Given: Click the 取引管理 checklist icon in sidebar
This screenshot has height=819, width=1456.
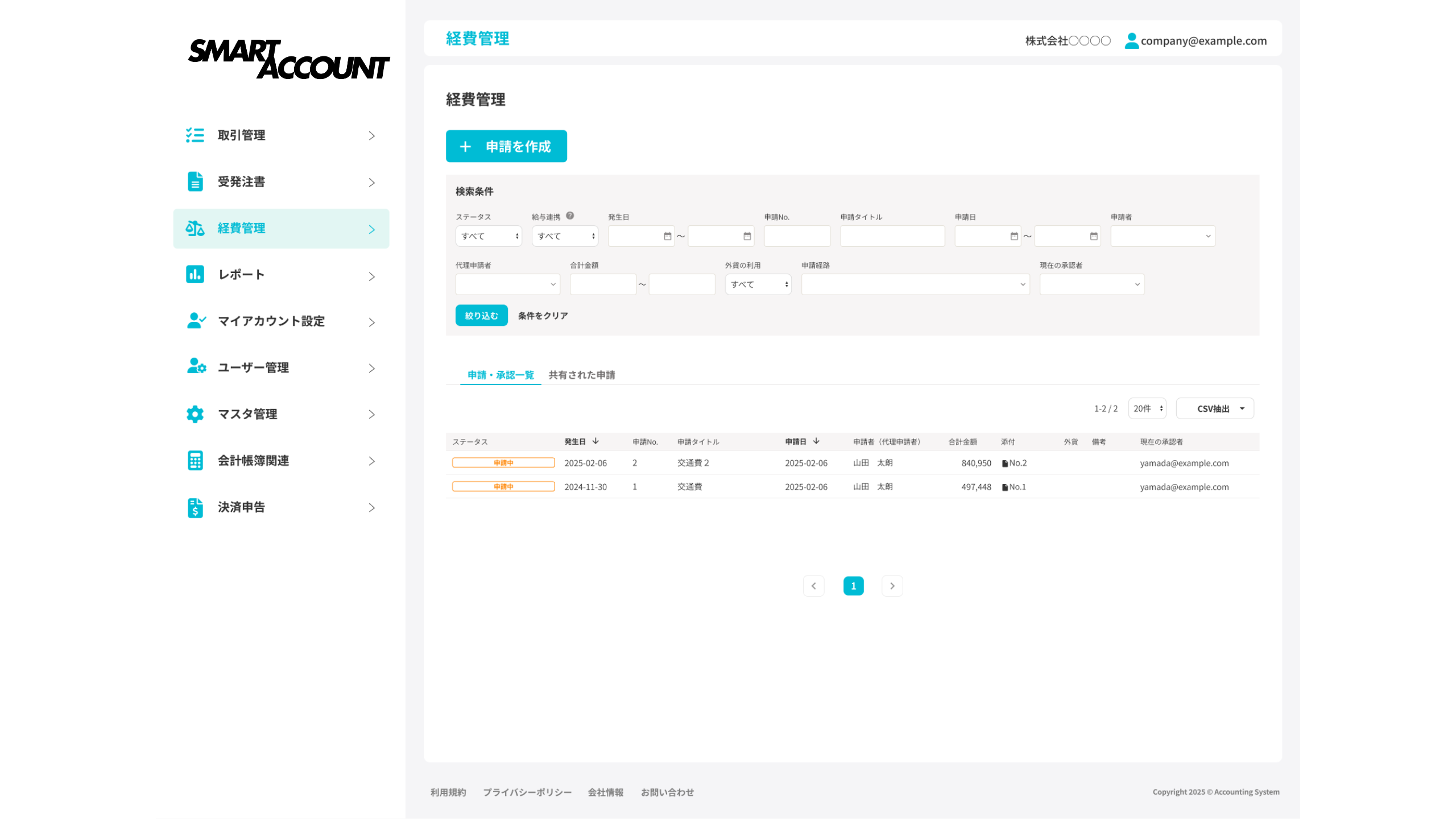Looking at the screenshot, I should tap(195, 135).
